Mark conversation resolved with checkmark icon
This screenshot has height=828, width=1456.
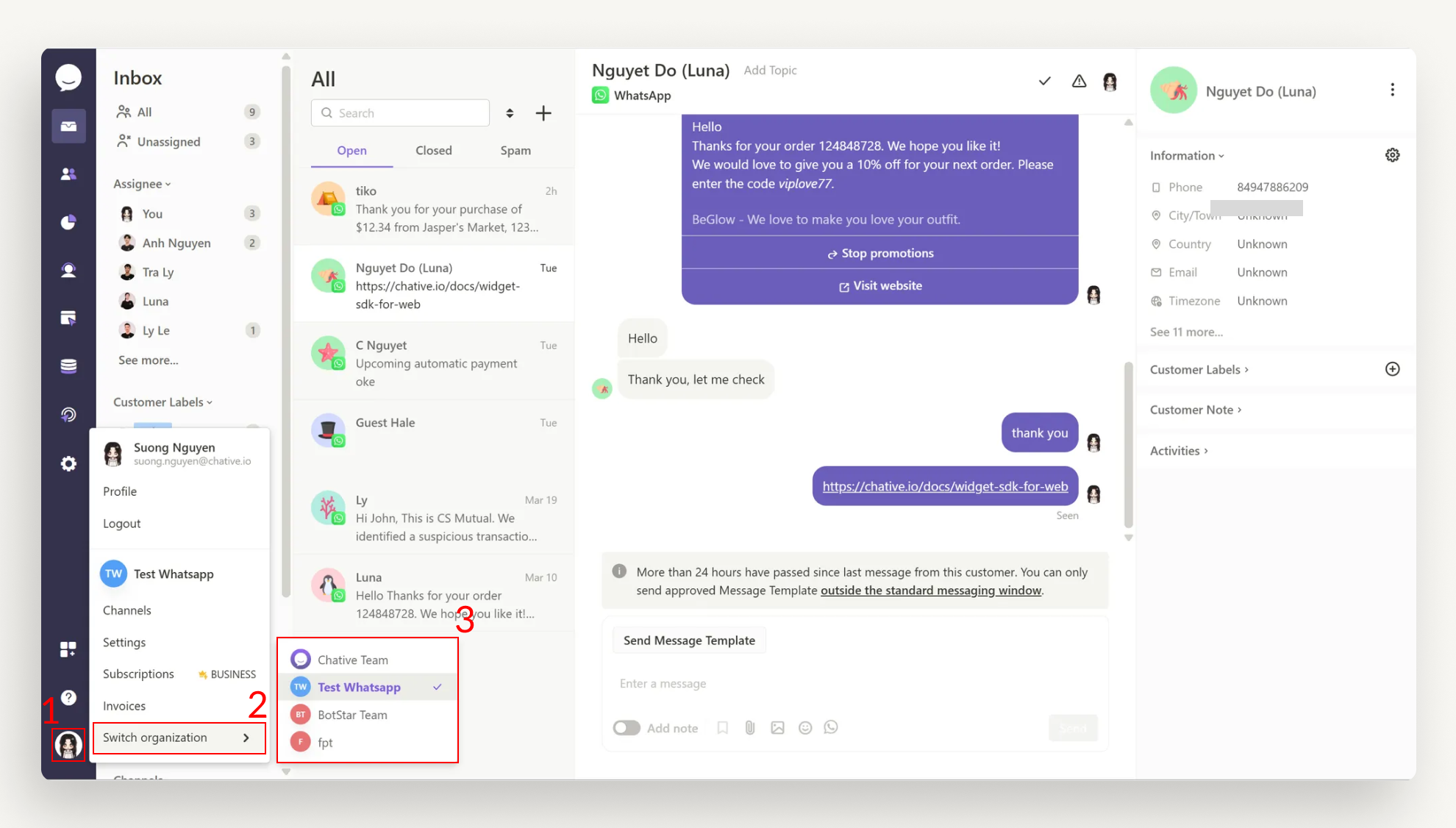click(x=1044, y=81)
